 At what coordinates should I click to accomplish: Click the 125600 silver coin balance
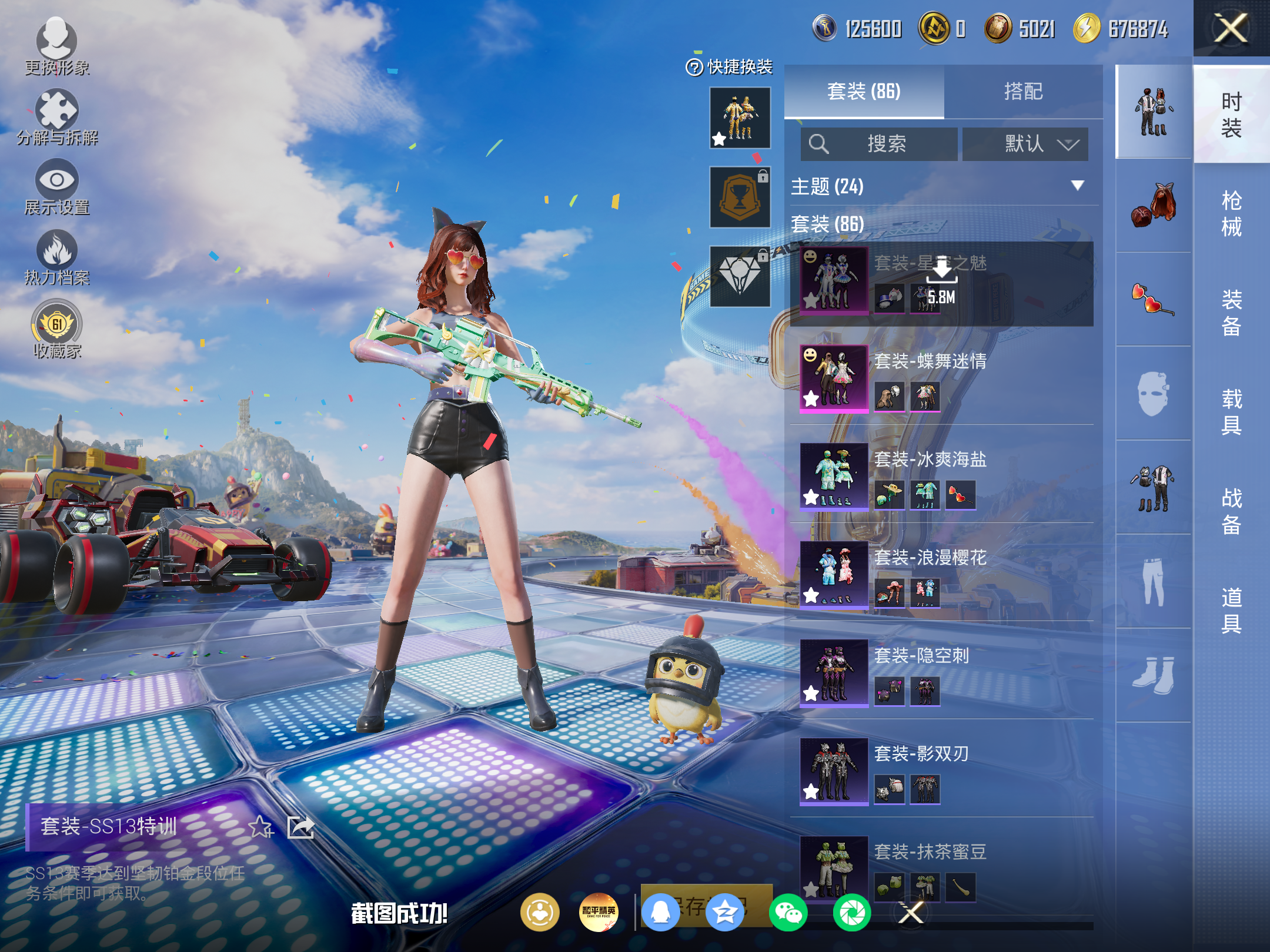point(857,28)
